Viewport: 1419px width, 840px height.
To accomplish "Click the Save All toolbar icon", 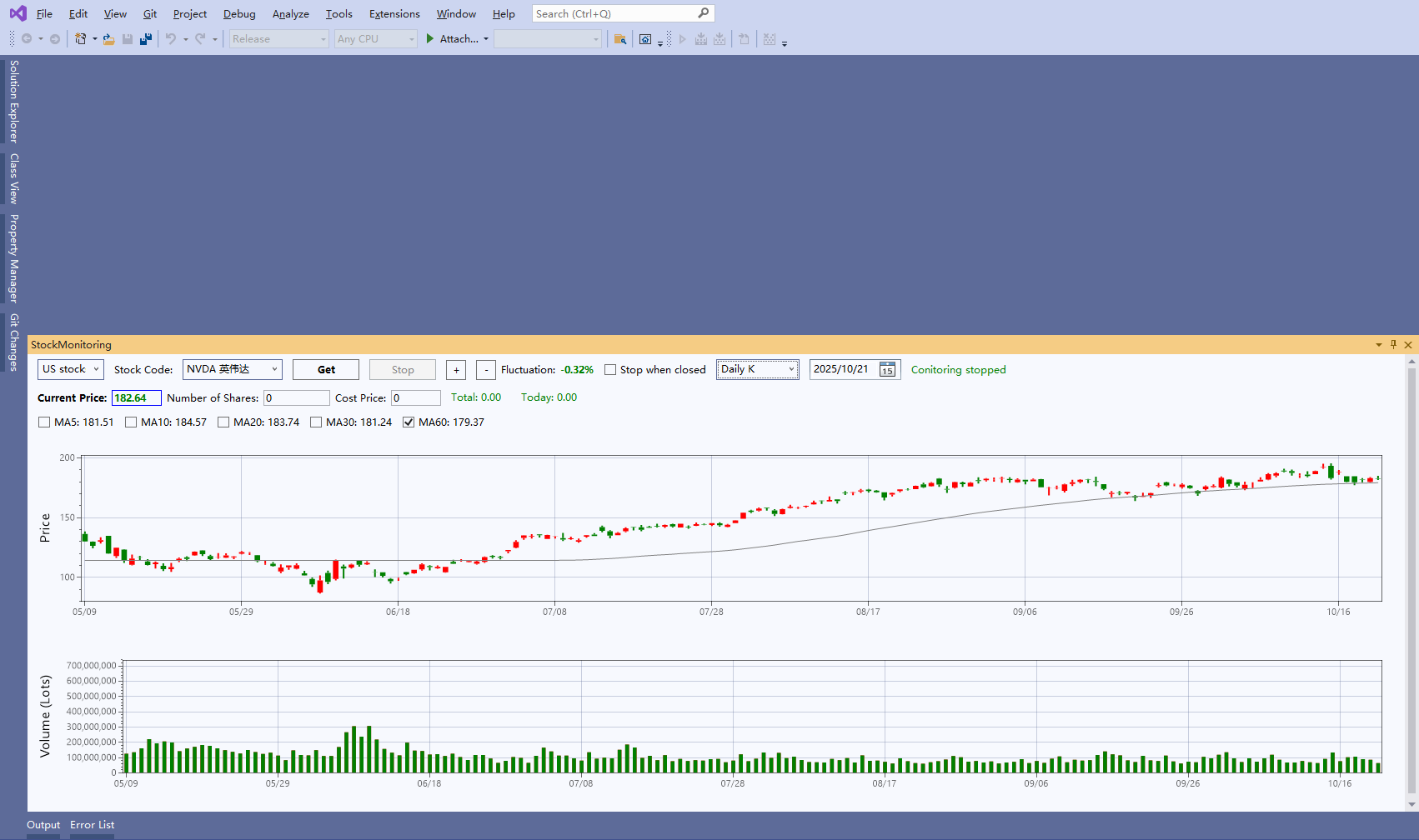I will (x=146, y=39).
